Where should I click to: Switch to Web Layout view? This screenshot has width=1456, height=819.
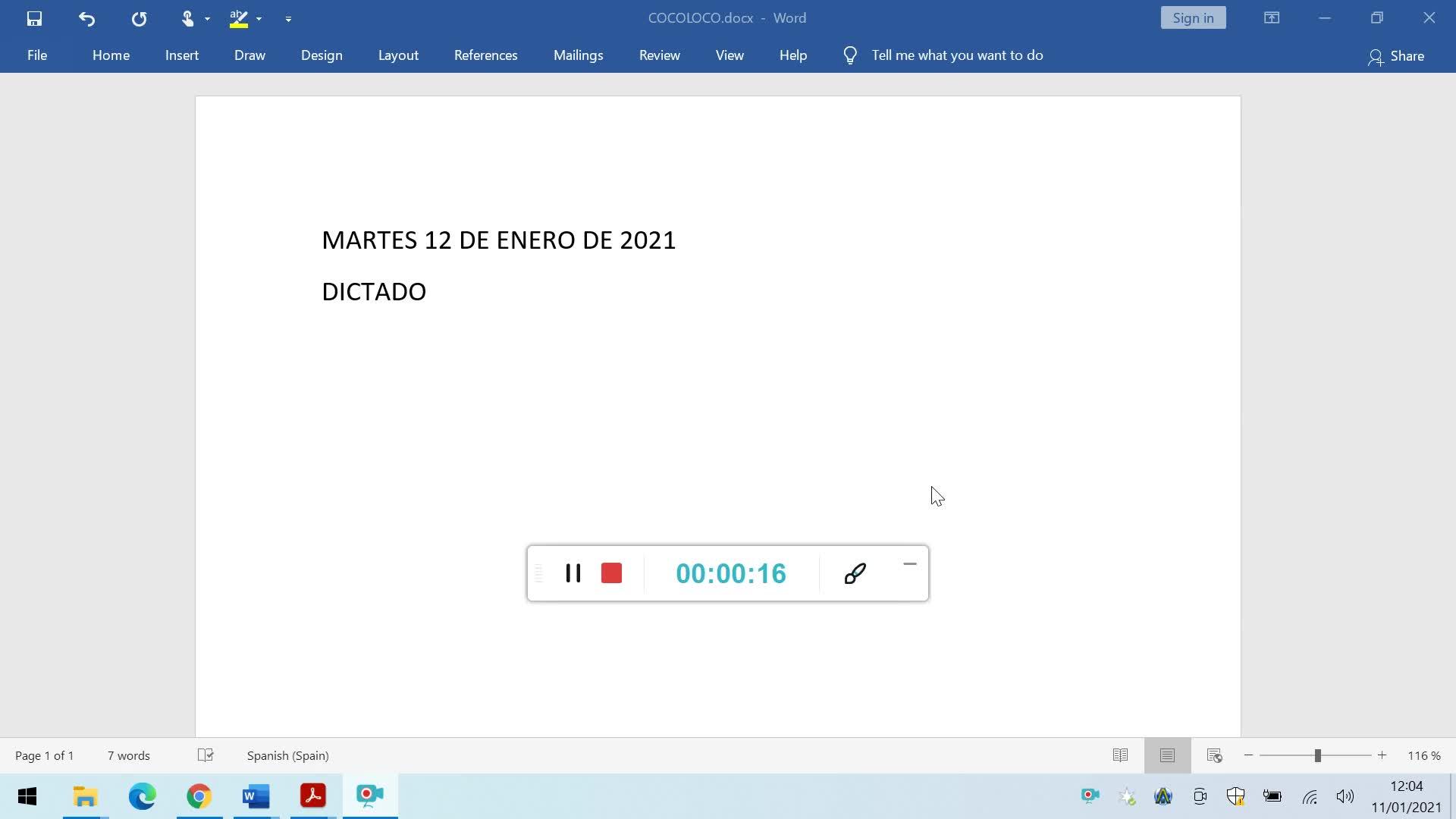tap(1214, 755)
